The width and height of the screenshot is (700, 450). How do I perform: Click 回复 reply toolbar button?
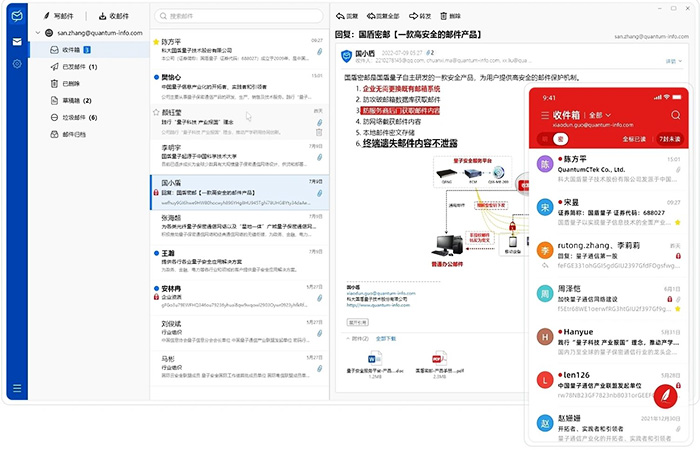pos(347,16)
